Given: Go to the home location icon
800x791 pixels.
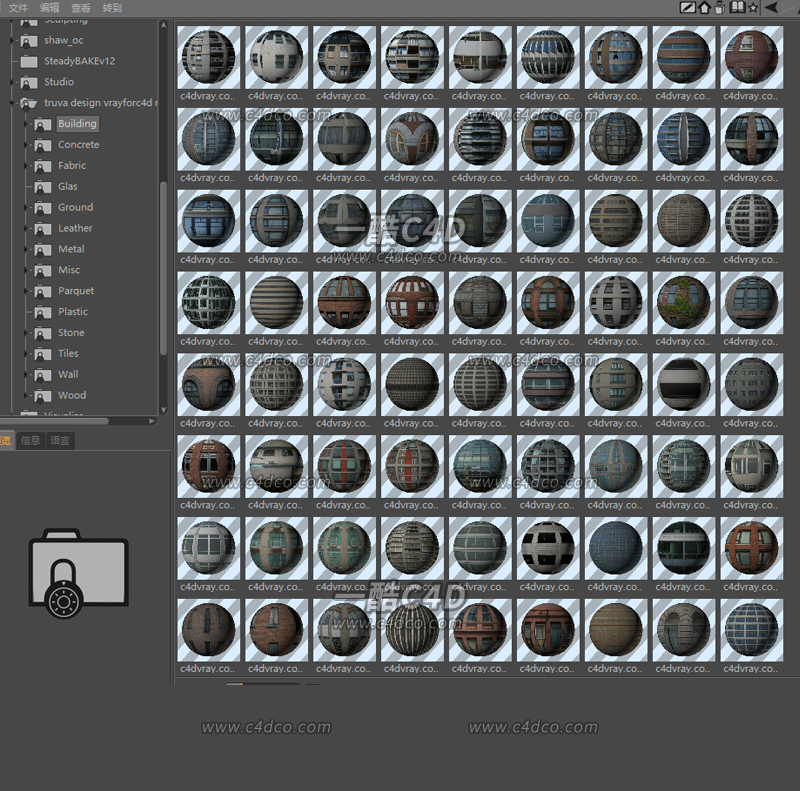Looking at the screenshot, I should click(x=704, y=8).
